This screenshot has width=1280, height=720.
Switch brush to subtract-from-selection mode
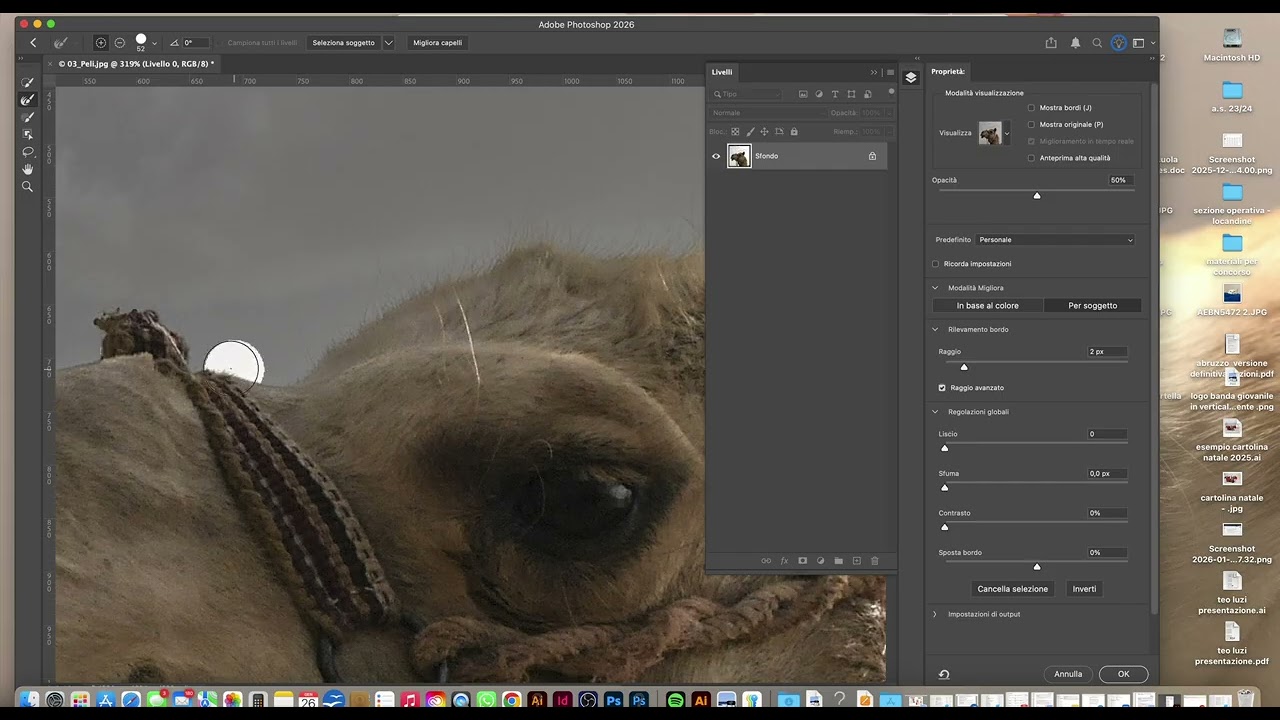[120, 43]
